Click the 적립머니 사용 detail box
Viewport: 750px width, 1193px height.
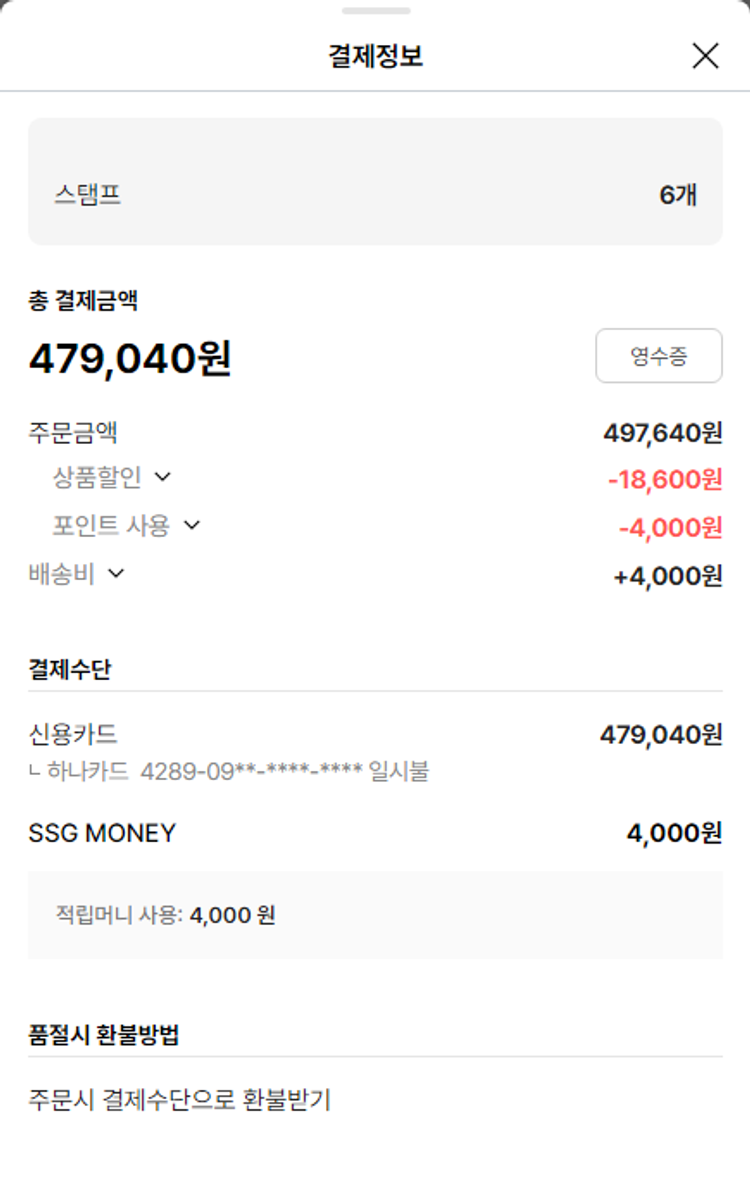[x=375, y=915]
